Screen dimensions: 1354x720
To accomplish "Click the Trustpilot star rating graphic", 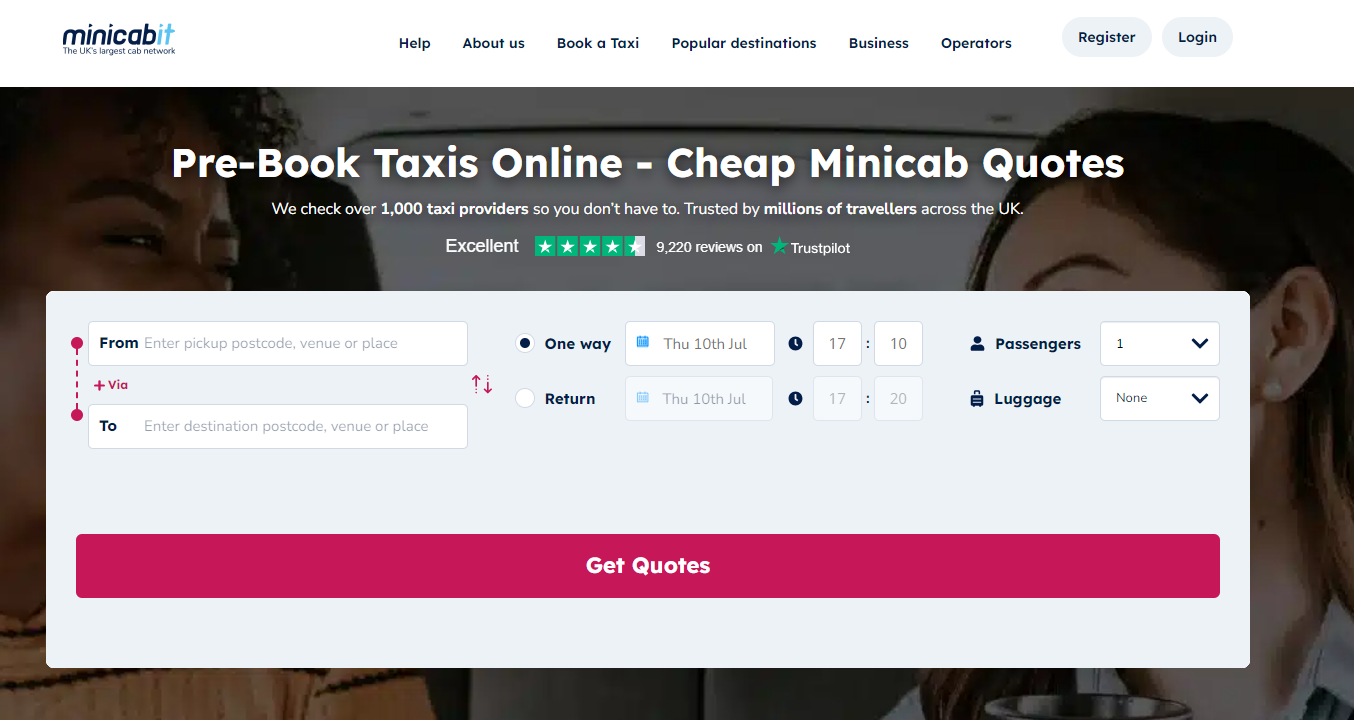I will click(x=590, y=246).
